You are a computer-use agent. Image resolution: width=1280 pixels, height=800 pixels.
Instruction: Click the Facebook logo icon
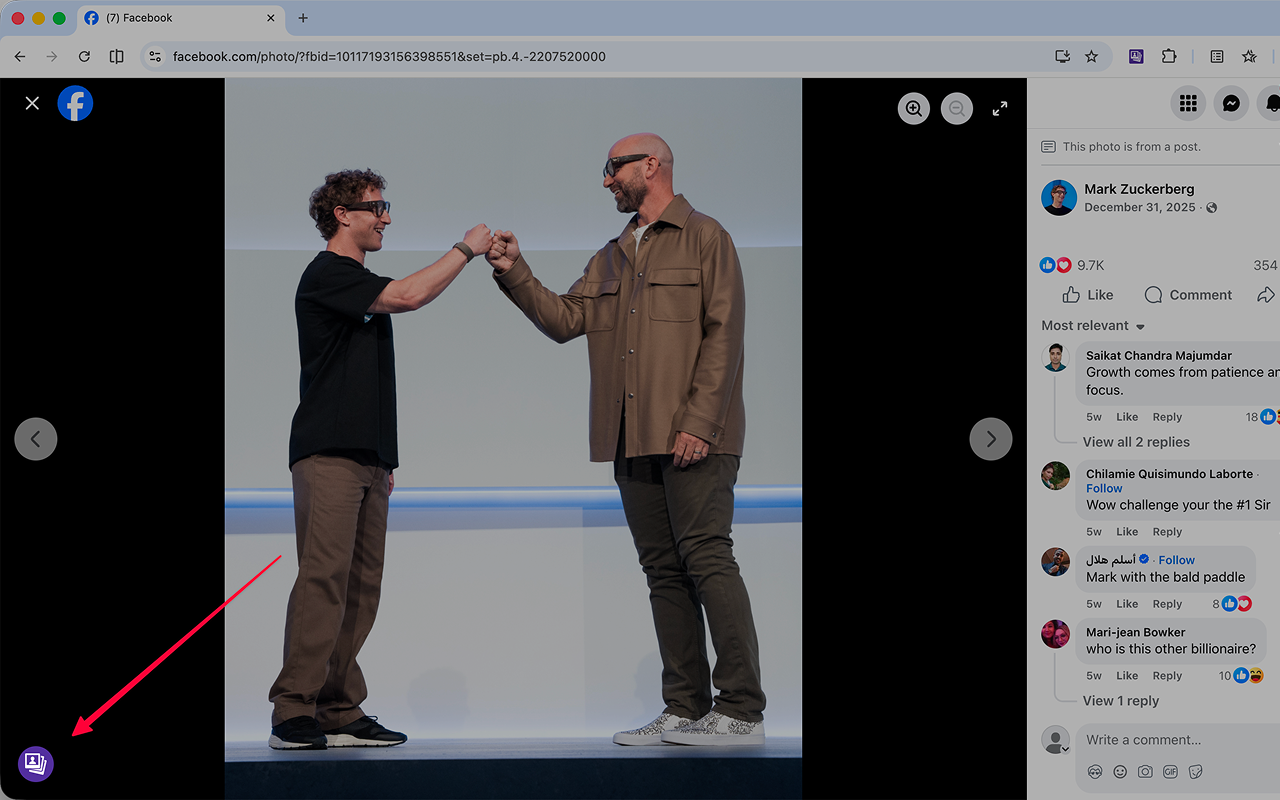click(75, 103)
